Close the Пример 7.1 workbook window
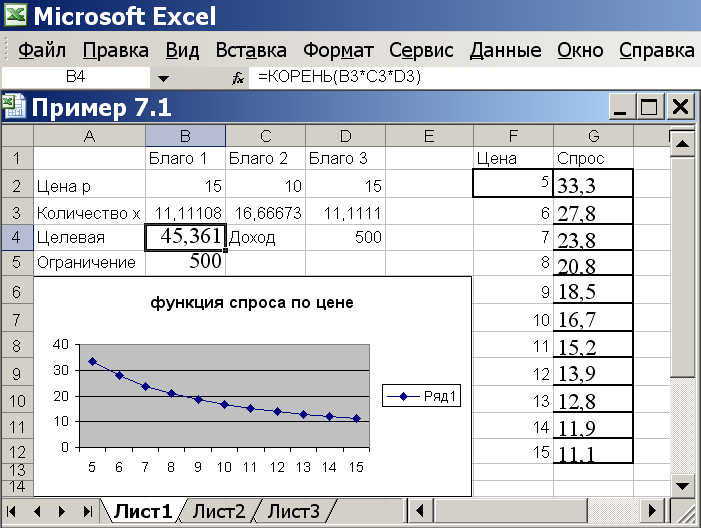This screenshot has width=701, height=528. (680, 106)
